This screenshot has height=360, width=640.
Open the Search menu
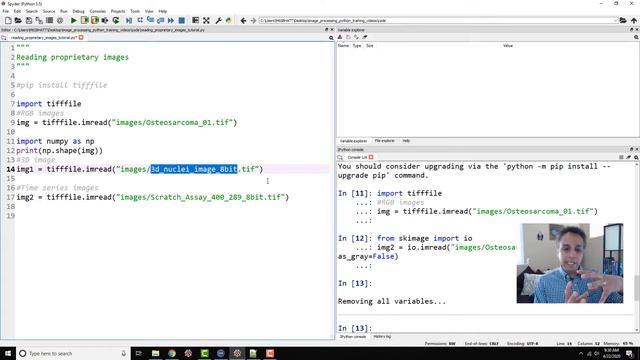31,11
